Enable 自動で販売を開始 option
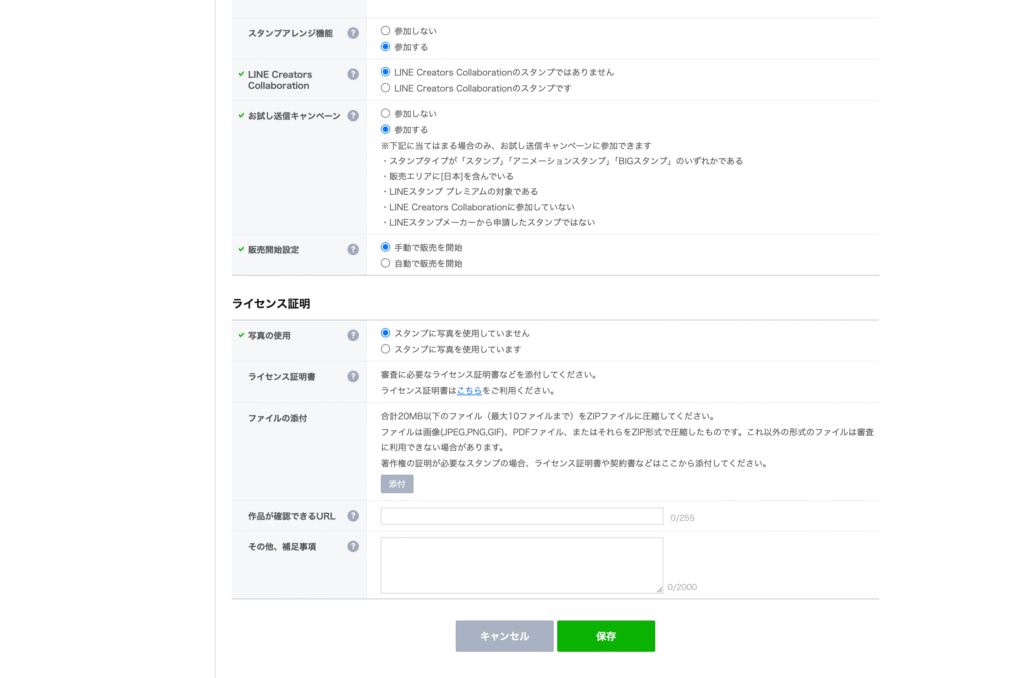Screen dimensions: 1024x678 click(x=383, y=262)
